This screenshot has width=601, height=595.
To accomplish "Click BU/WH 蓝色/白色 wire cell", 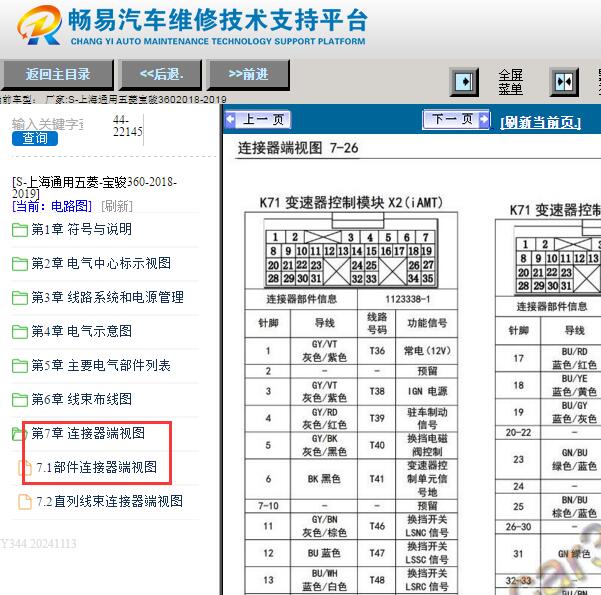I will click(x=324, y=580).
